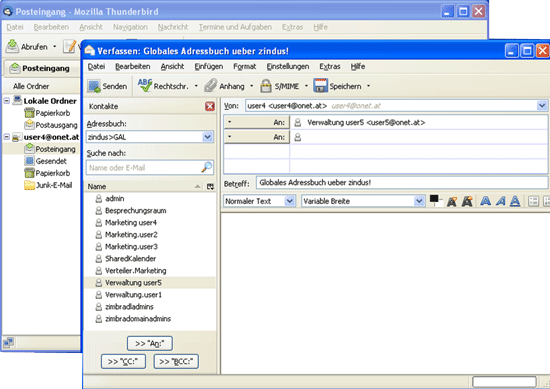Select contact zimbradladmins

click(150, 307)
